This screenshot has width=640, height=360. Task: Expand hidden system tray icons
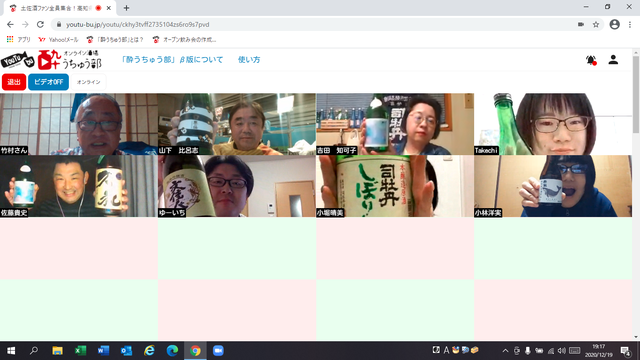click(x=505, y=351)
